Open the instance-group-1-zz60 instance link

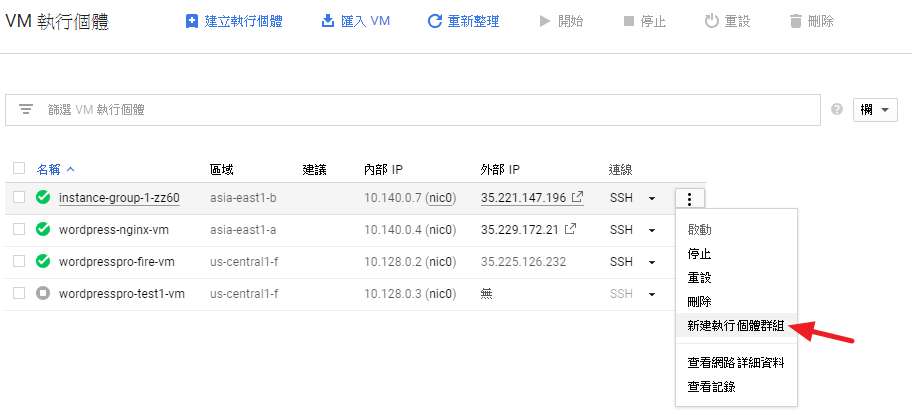[x=119, y=198]
